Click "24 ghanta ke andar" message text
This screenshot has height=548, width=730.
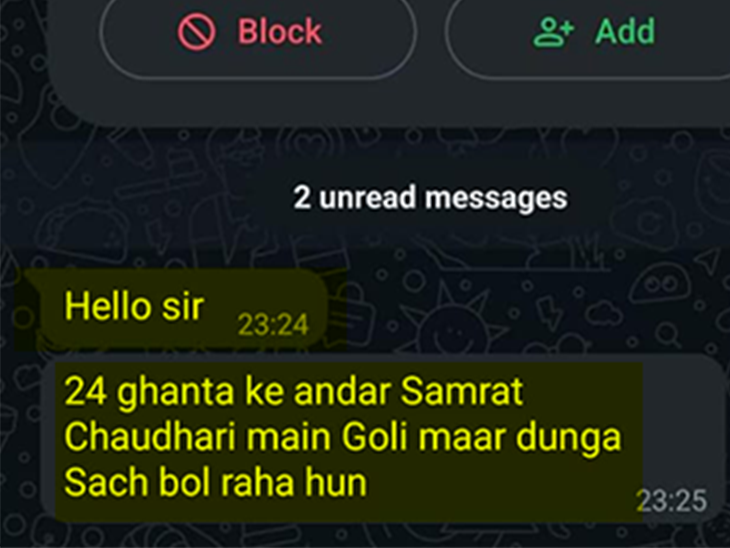228,391
